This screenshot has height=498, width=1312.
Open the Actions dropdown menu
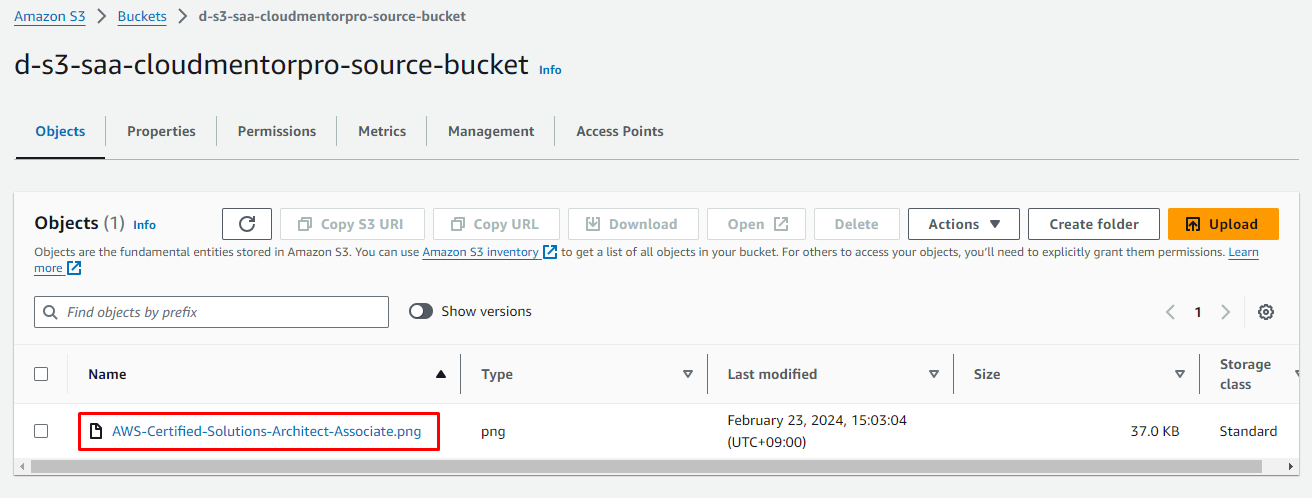coord(963,224)
